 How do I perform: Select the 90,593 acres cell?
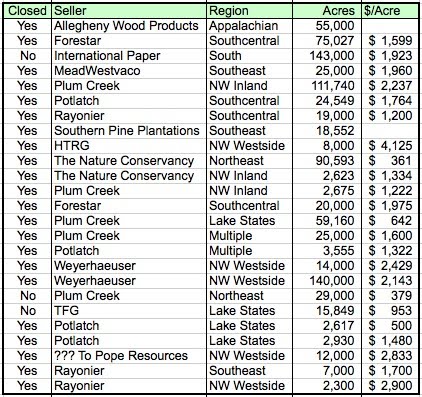[327, 161]
